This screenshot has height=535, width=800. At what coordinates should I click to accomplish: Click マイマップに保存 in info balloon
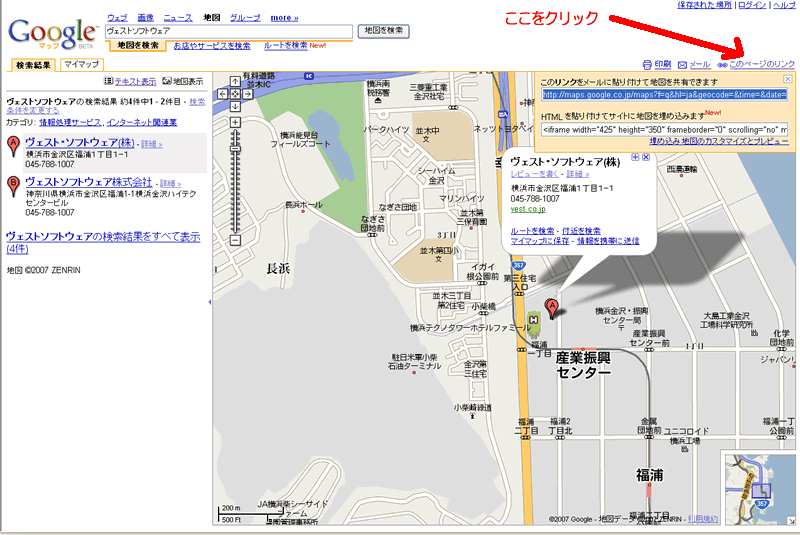point(540,241)
